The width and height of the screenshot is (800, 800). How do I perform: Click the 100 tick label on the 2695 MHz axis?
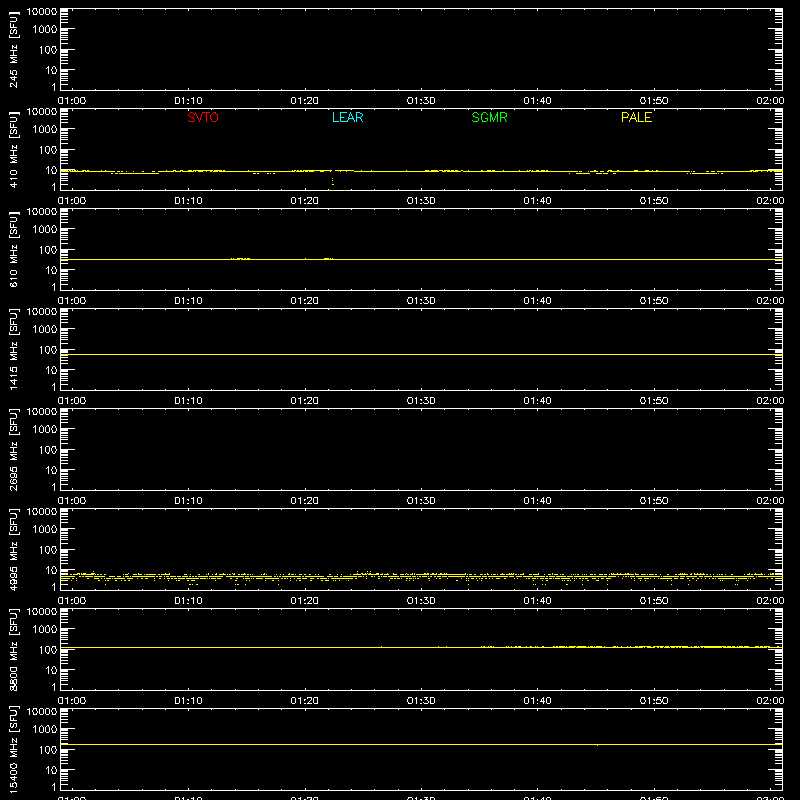(x=48, y=450)
